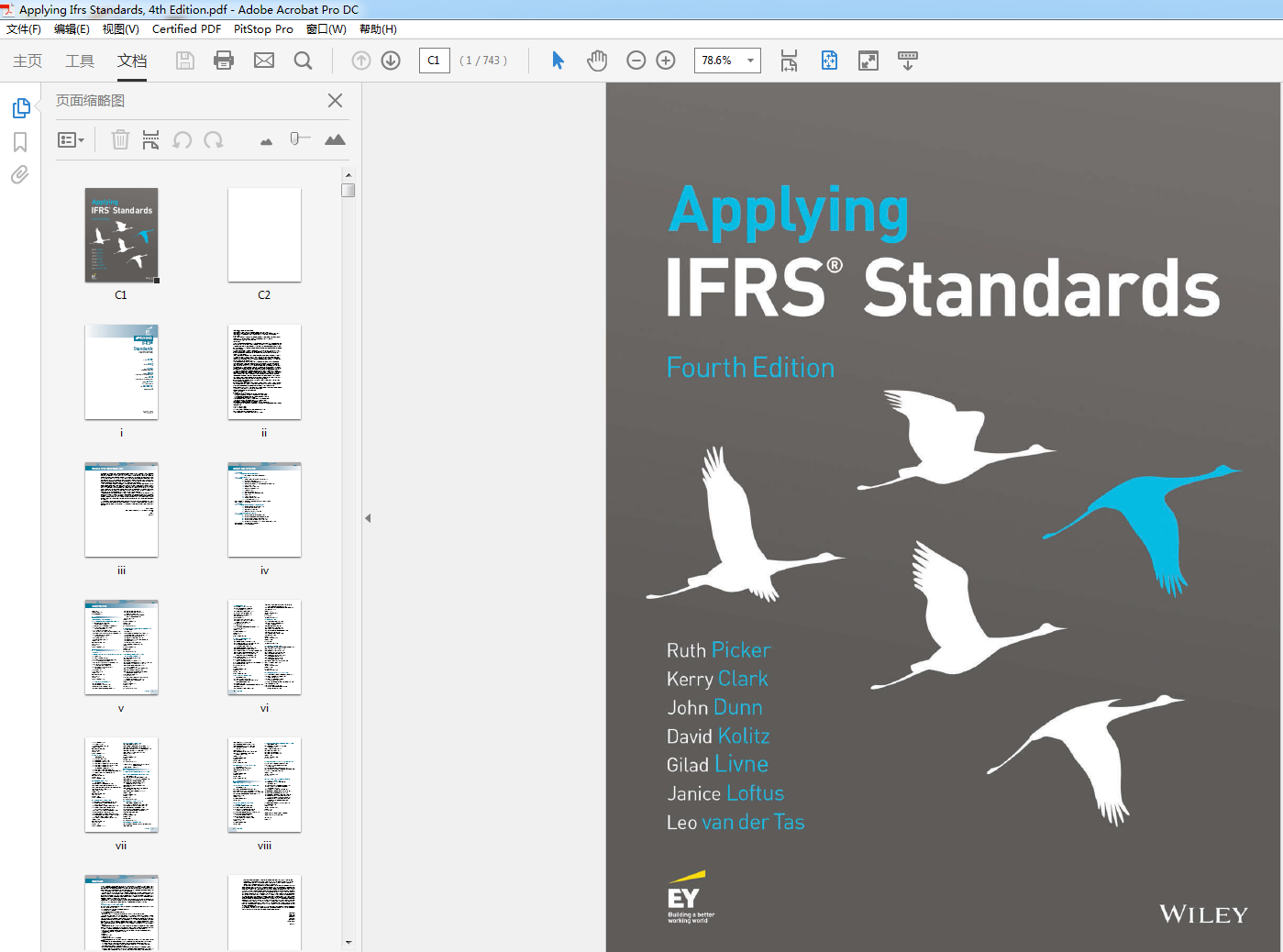Zoom out with the minus icon
The width and height of the screenshot is (1283, 952).
(x=636, y=61)
